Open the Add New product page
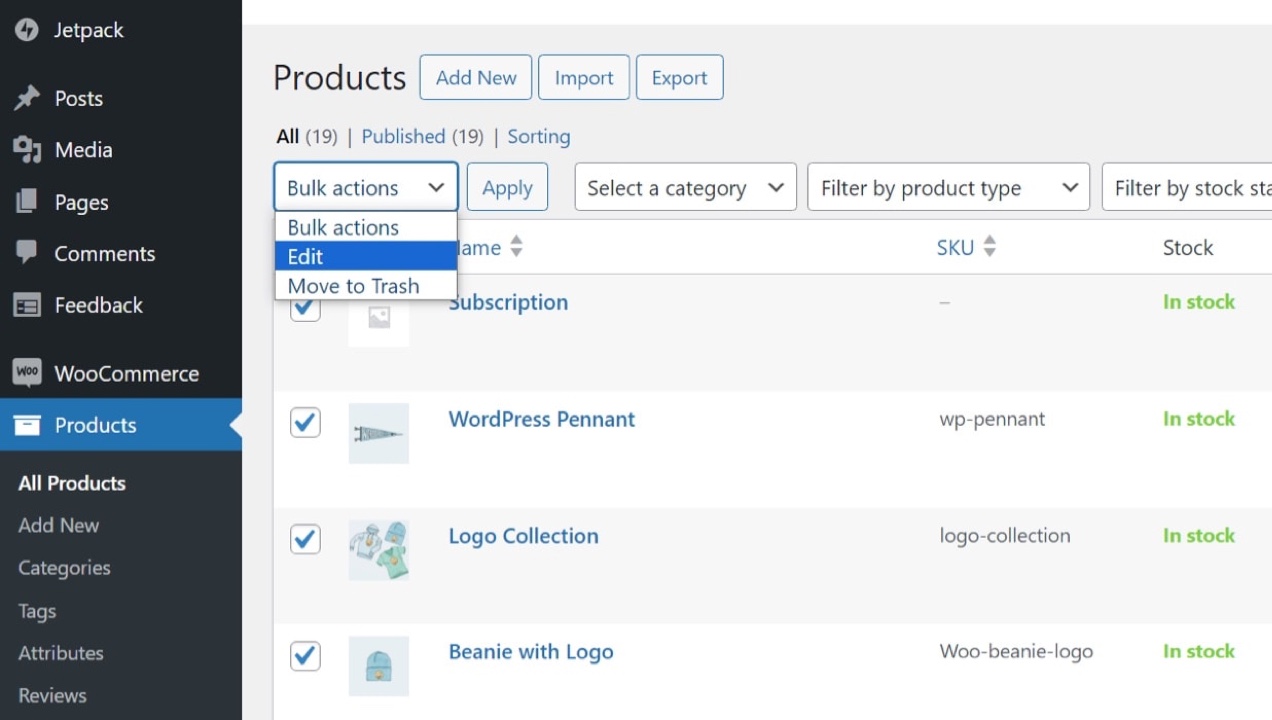1272x720 pixels. pos(475,77)
